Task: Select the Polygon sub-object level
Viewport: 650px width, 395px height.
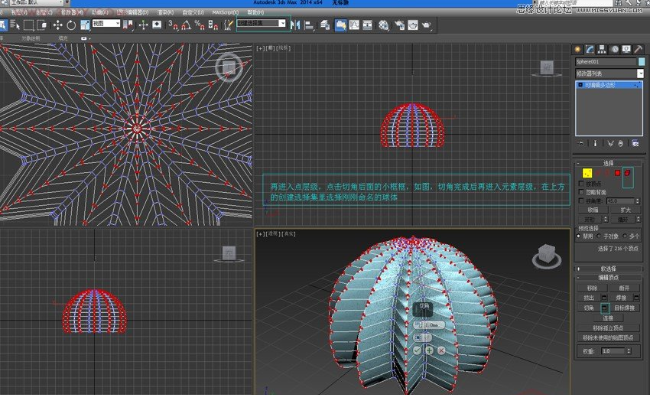Action: (617, 173)
